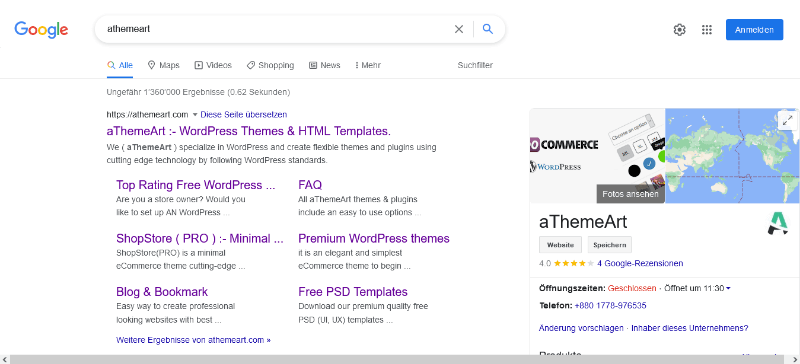This screenshot has width=800, height=364.
Task: Click the scrollbar left arrow
Action: point(4,360)
